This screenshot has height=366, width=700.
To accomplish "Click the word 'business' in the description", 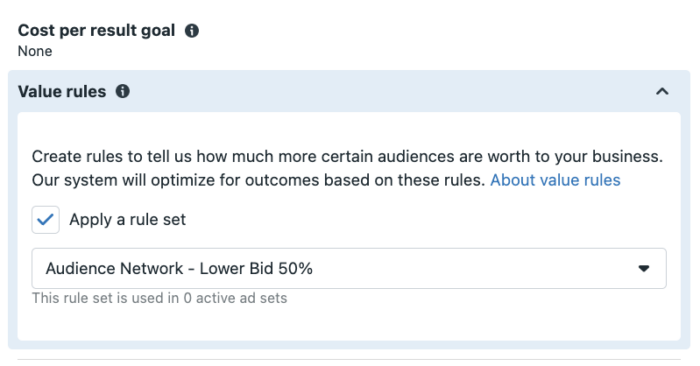I will click(x=626, y=156).
